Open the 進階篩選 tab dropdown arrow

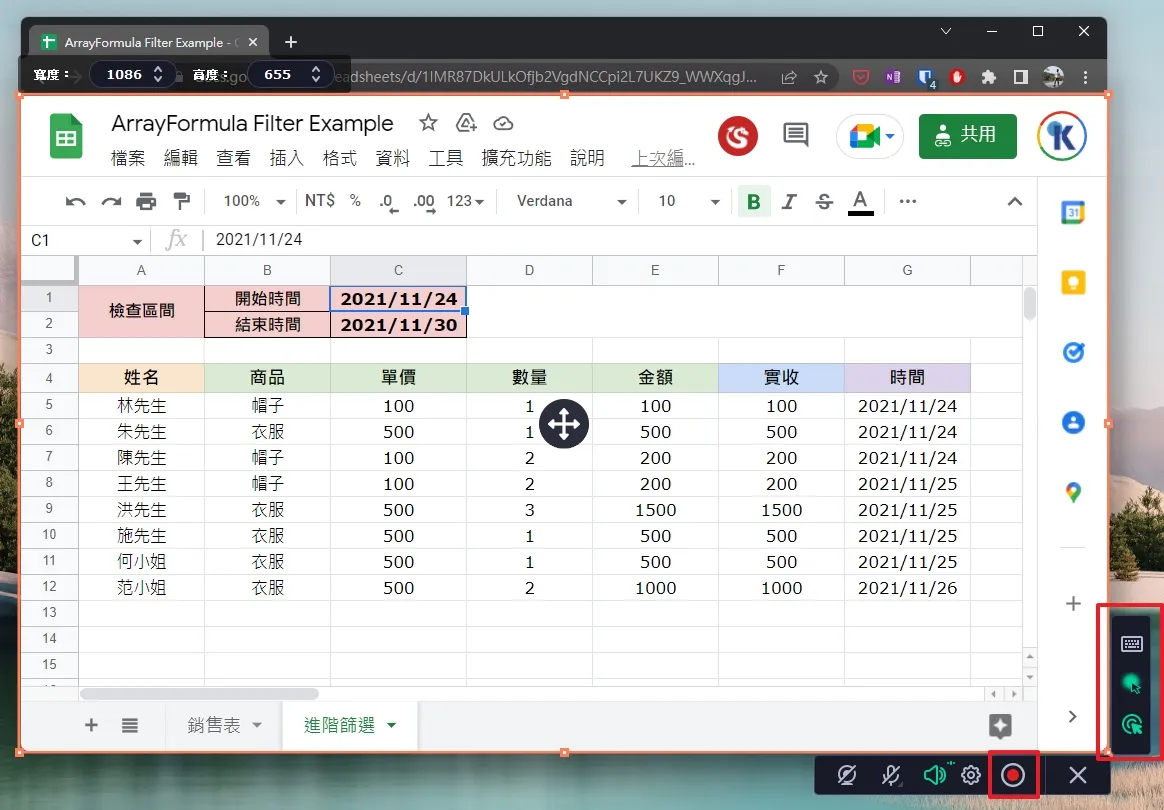(391, 725)
